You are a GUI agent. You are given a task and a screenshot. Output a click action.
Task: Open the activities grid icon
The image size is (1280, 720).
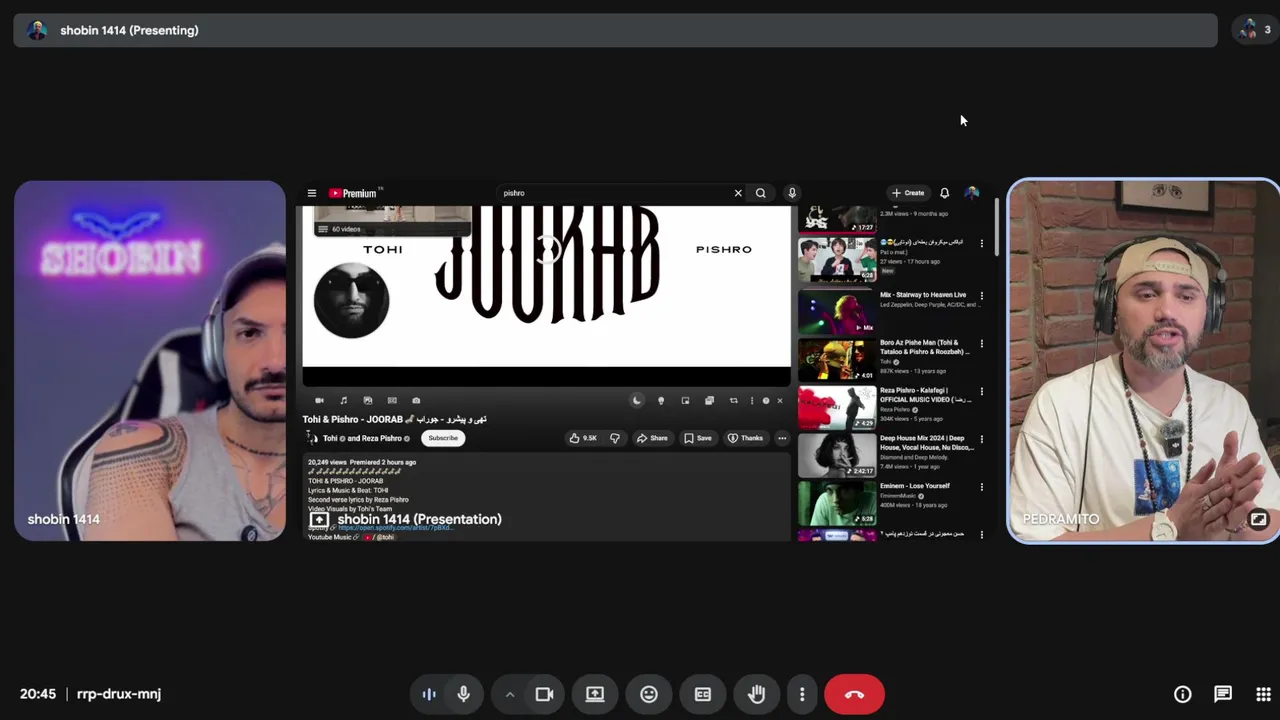1263,694
